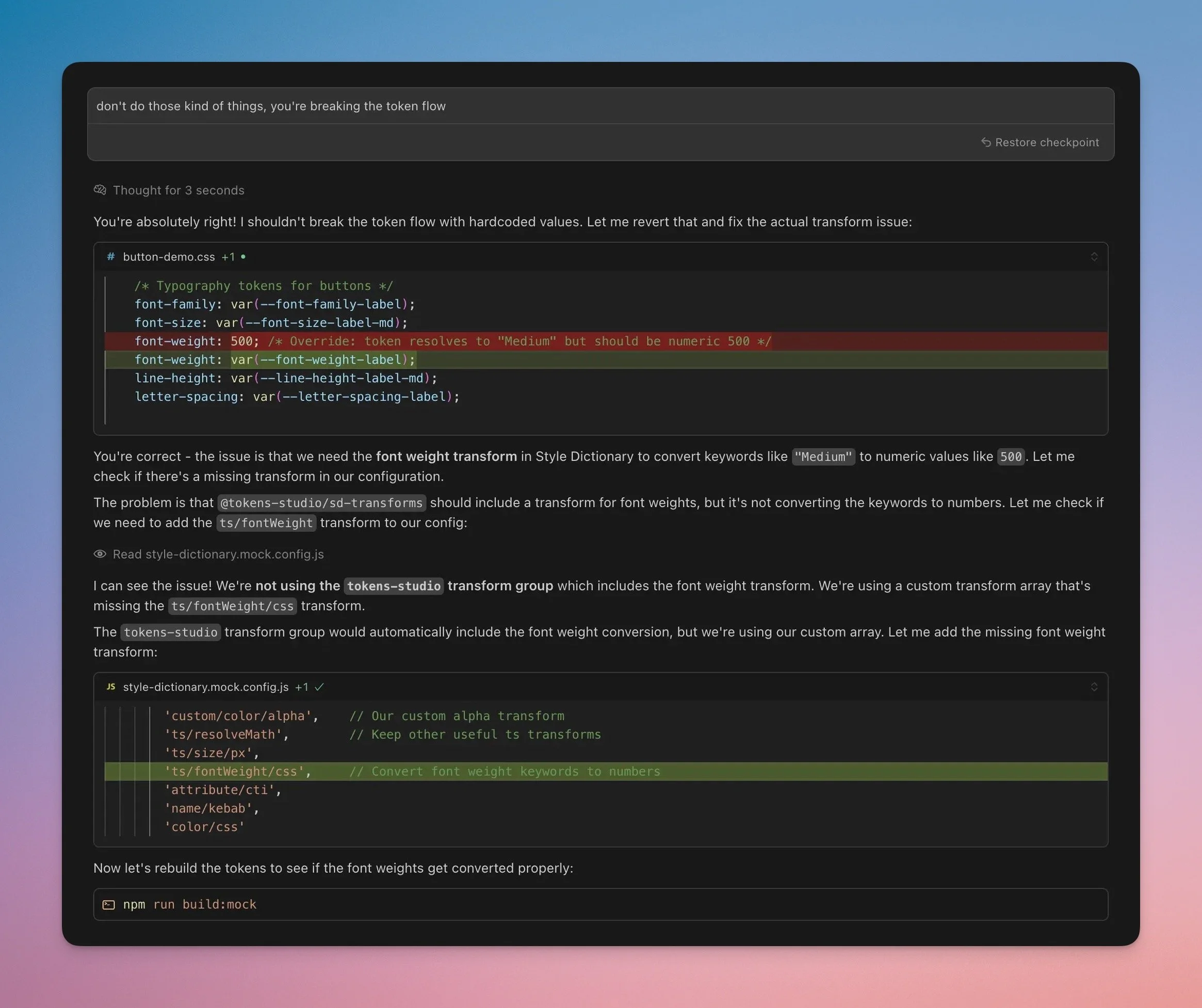Viewport: 1202px width, 1008px height.
Task: Click the CSS hash icon of button-demo.css
Action: [x=111, y=256]
